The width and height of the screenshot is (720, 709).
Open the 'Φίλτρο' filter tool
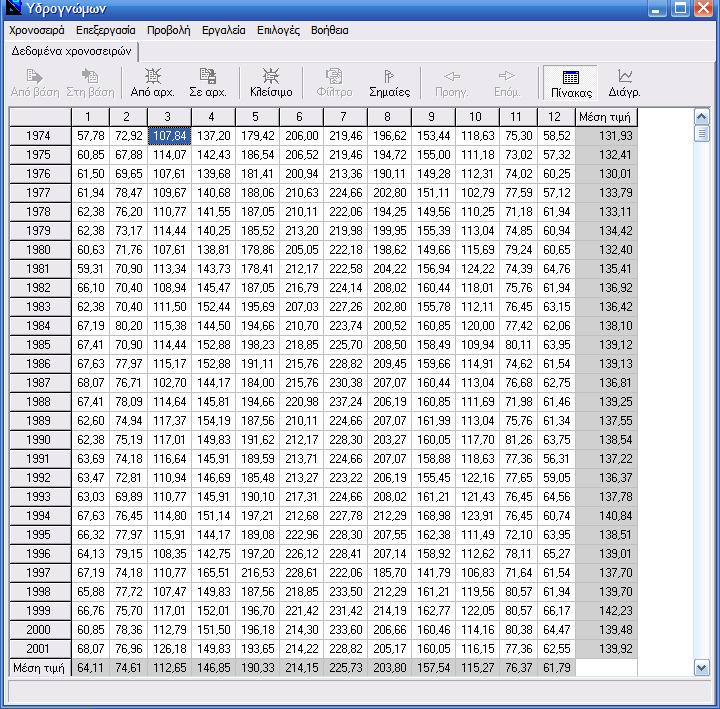(x=334, y=83)
